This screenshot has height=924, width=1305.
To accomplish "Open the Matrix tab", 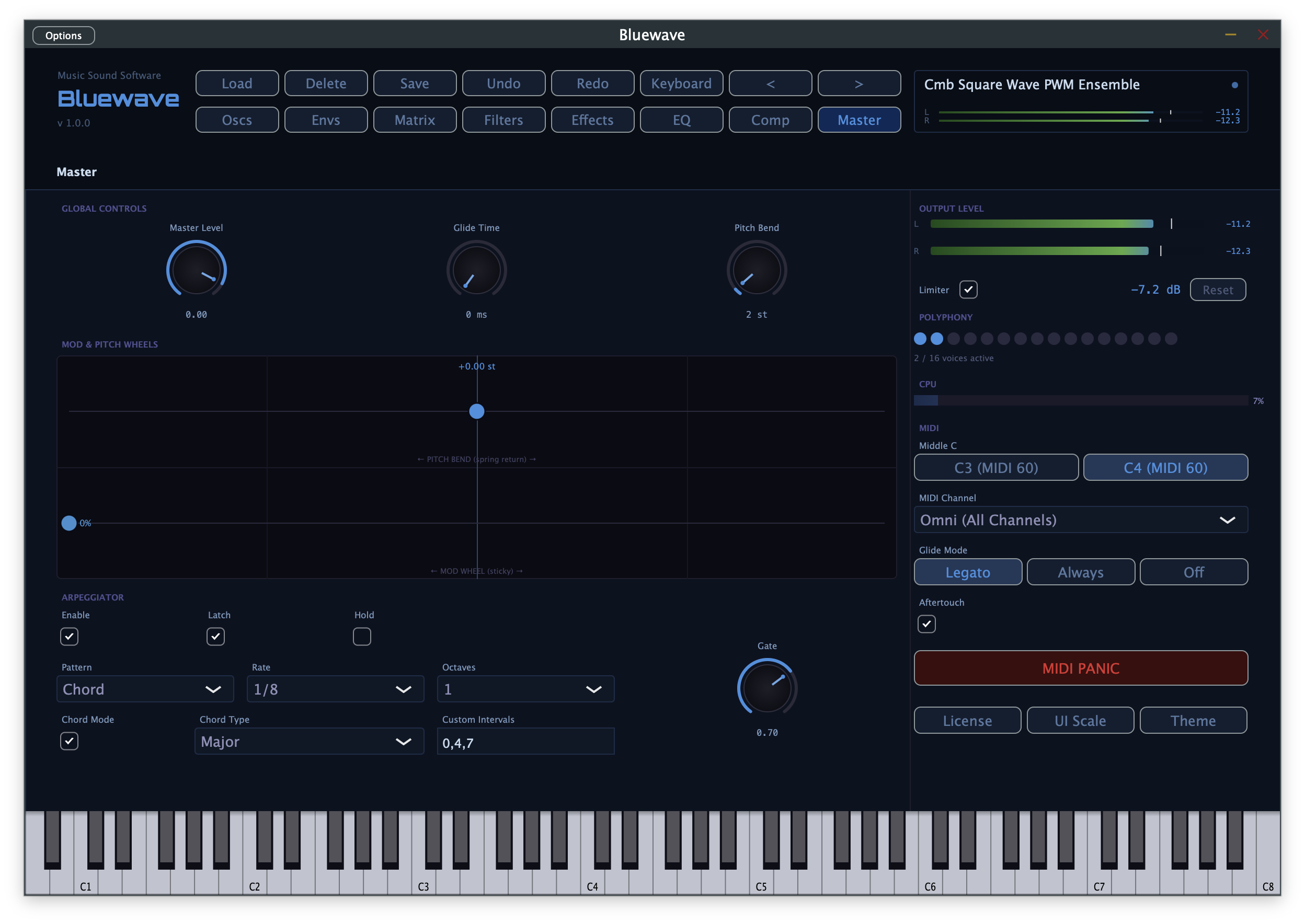I will coord(414,120).
